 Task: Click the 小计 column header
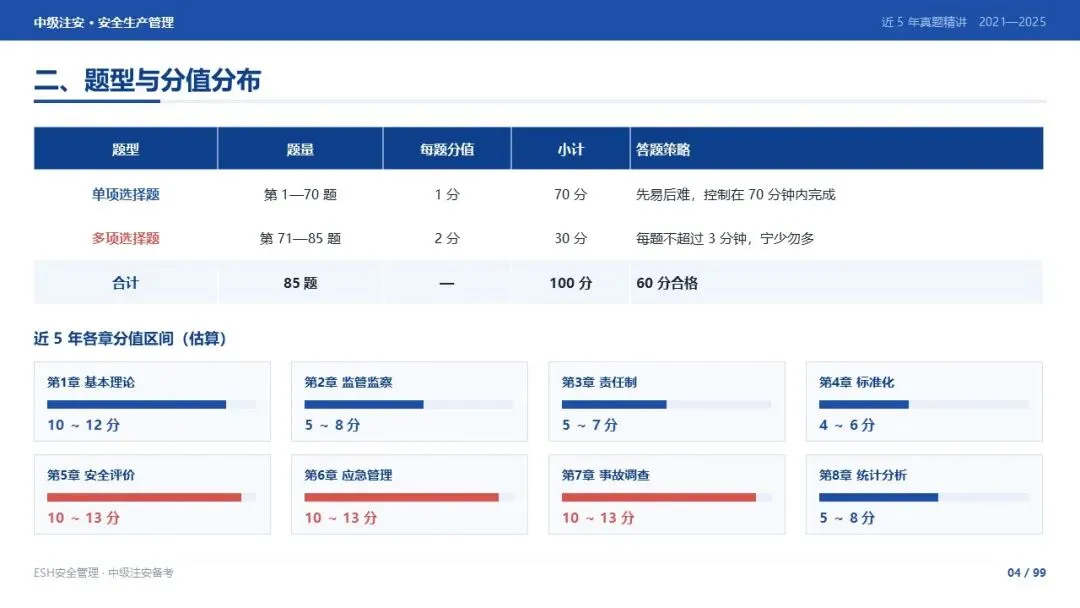(570, 149)
